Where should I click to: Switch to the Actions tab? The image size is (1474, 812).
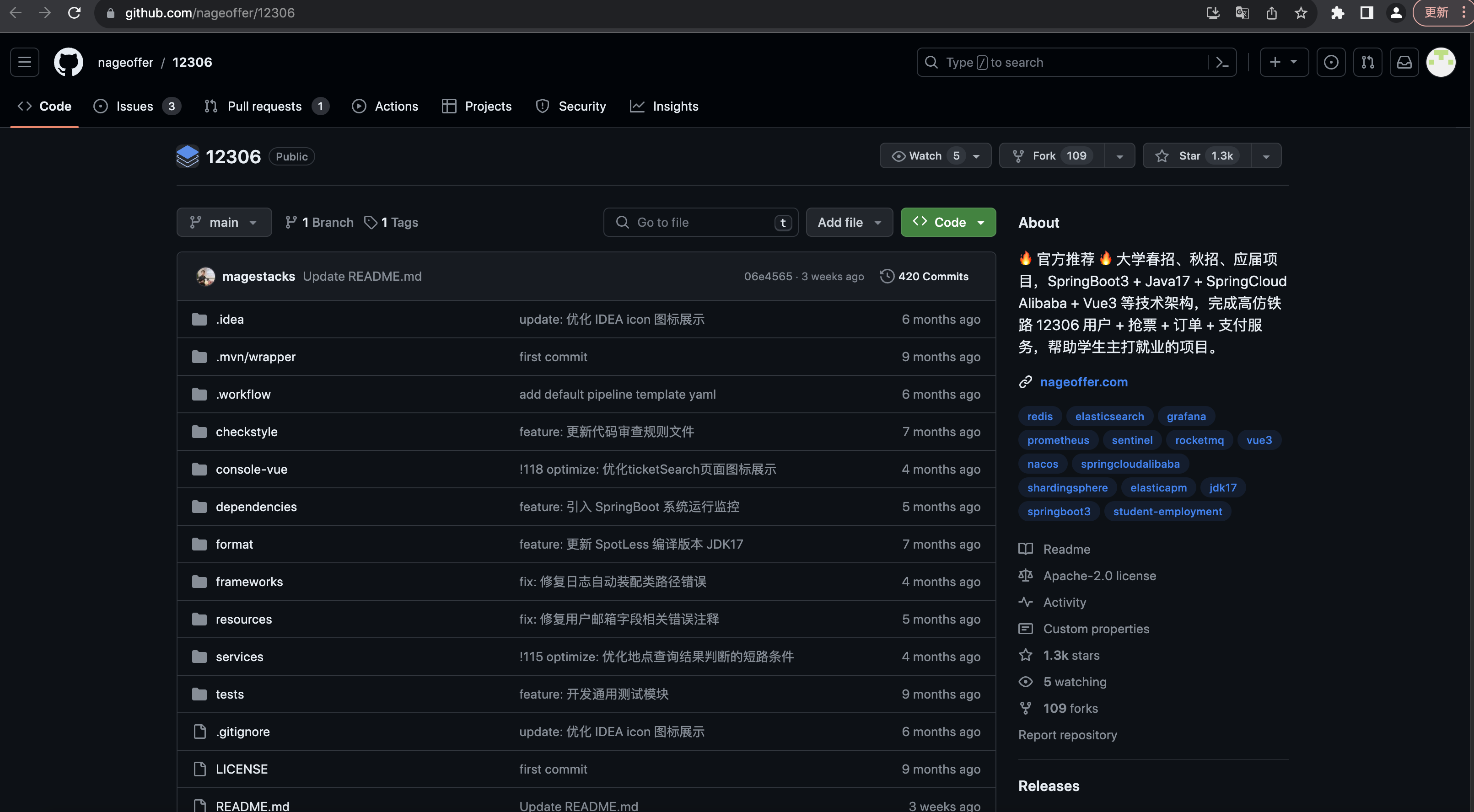(385, 107)
